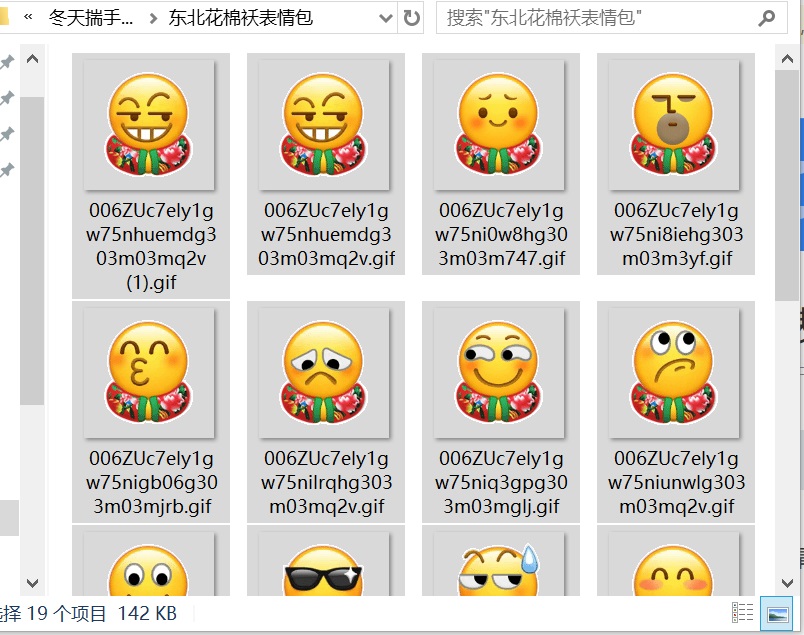
Task: Click the file list vertical scrollbar thumb
Action: pyautogui.click(x=787, y=186)
